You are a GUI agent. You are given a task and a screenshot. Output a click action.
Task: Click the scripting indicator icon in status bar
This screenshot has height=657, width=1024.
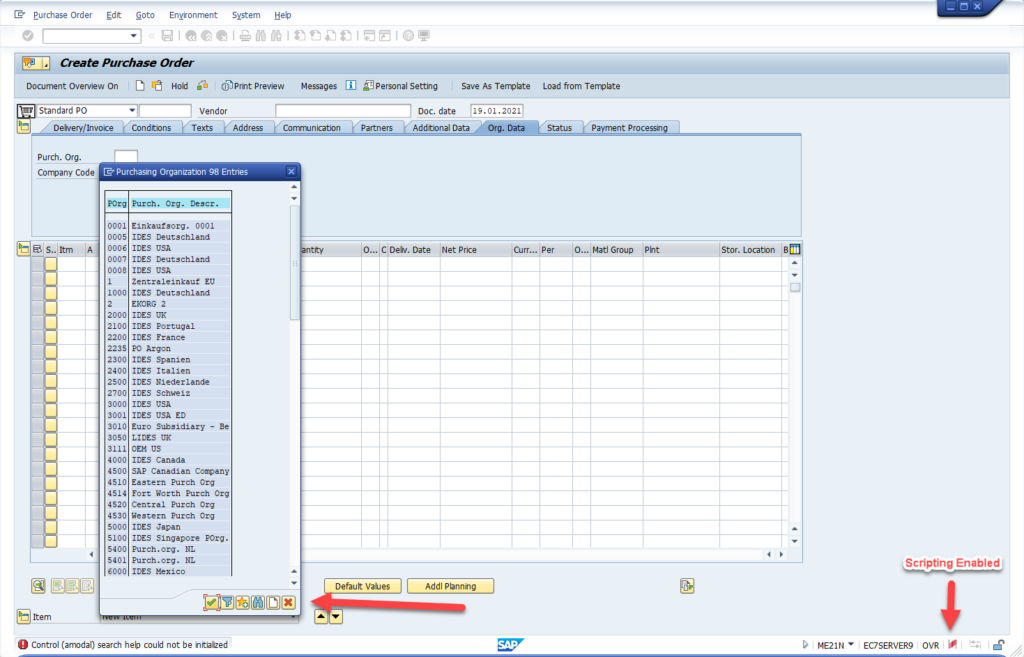tap(953, 644)
